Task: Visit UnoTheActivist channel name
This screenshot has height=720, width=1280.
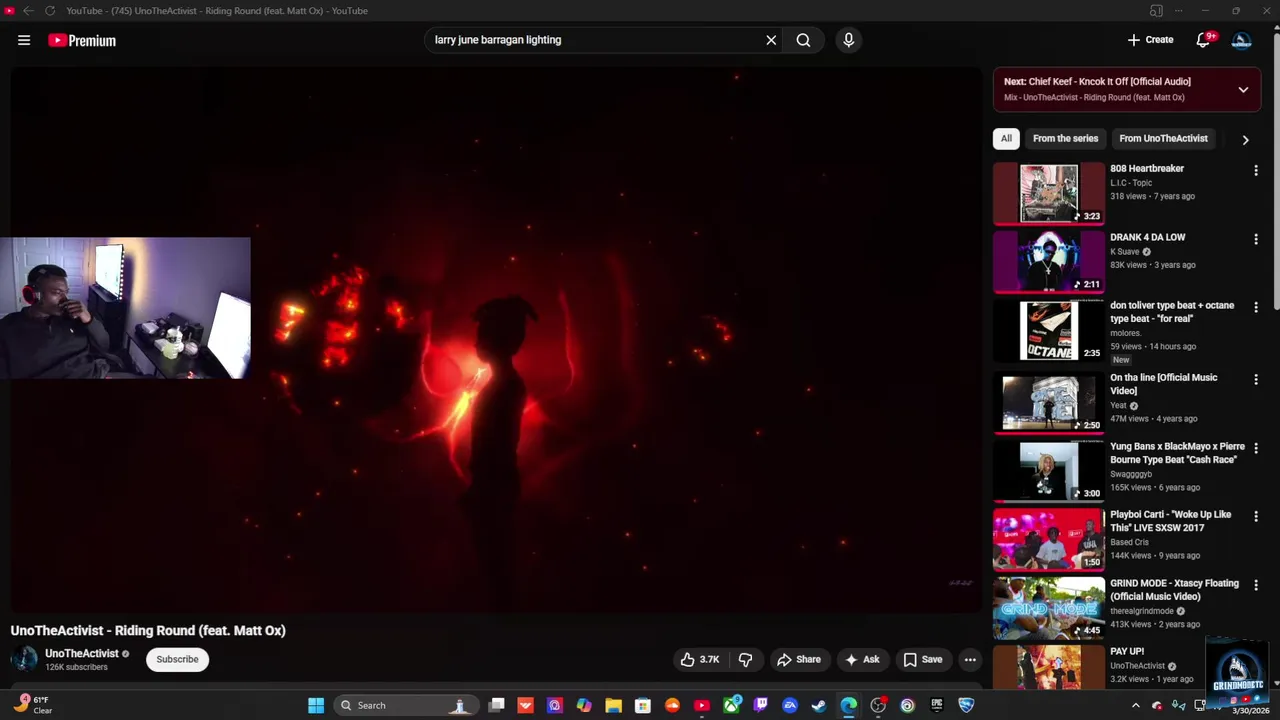Action: [x=82, y=654]
